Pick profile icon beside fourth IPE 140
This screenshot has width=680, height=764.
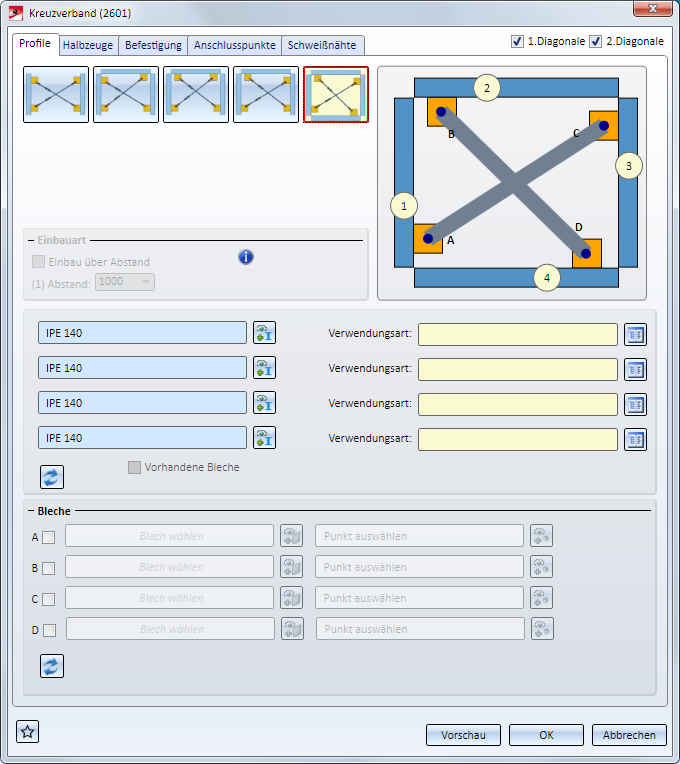[264, 438]
